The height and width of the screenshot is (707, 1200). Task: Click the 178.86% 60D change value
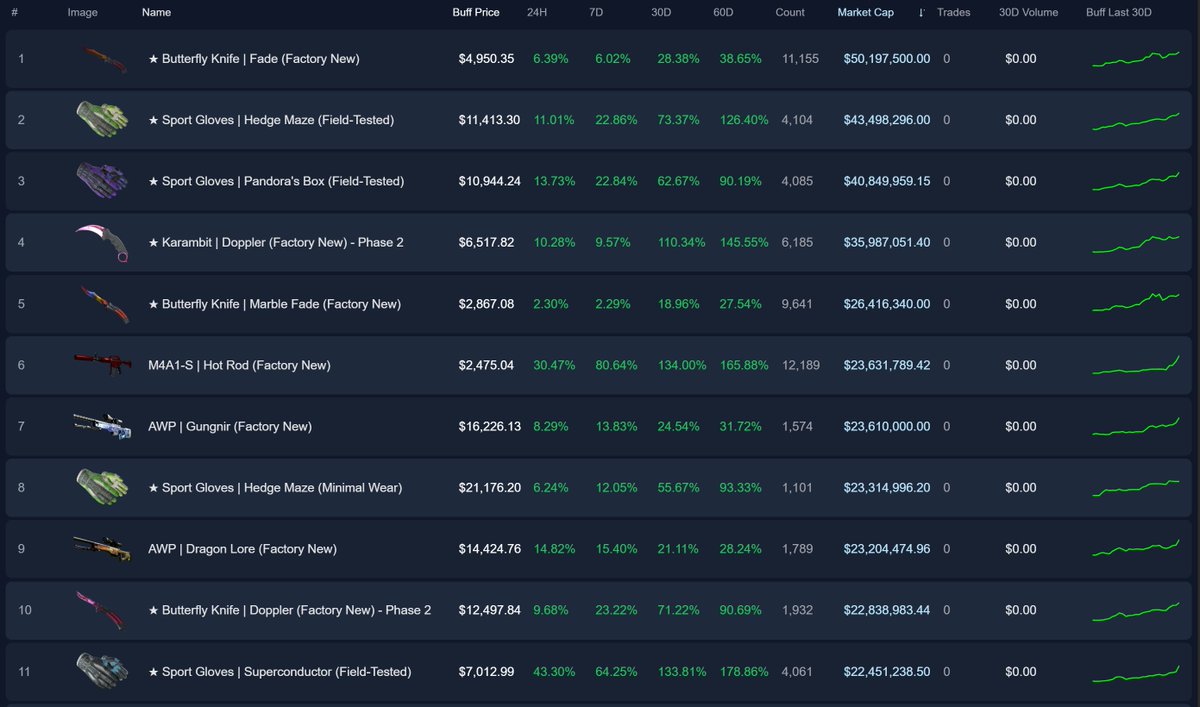point(744,671)
